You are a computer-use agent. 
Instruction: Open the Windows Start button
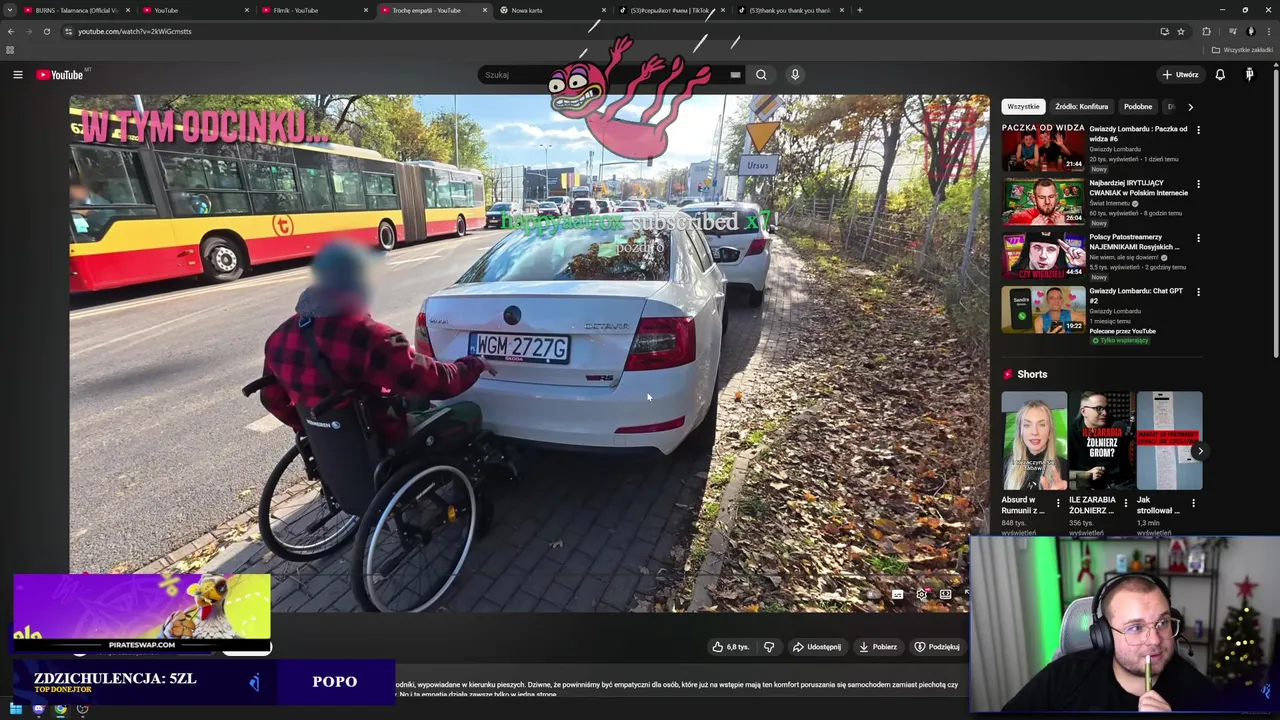(16, 709)
